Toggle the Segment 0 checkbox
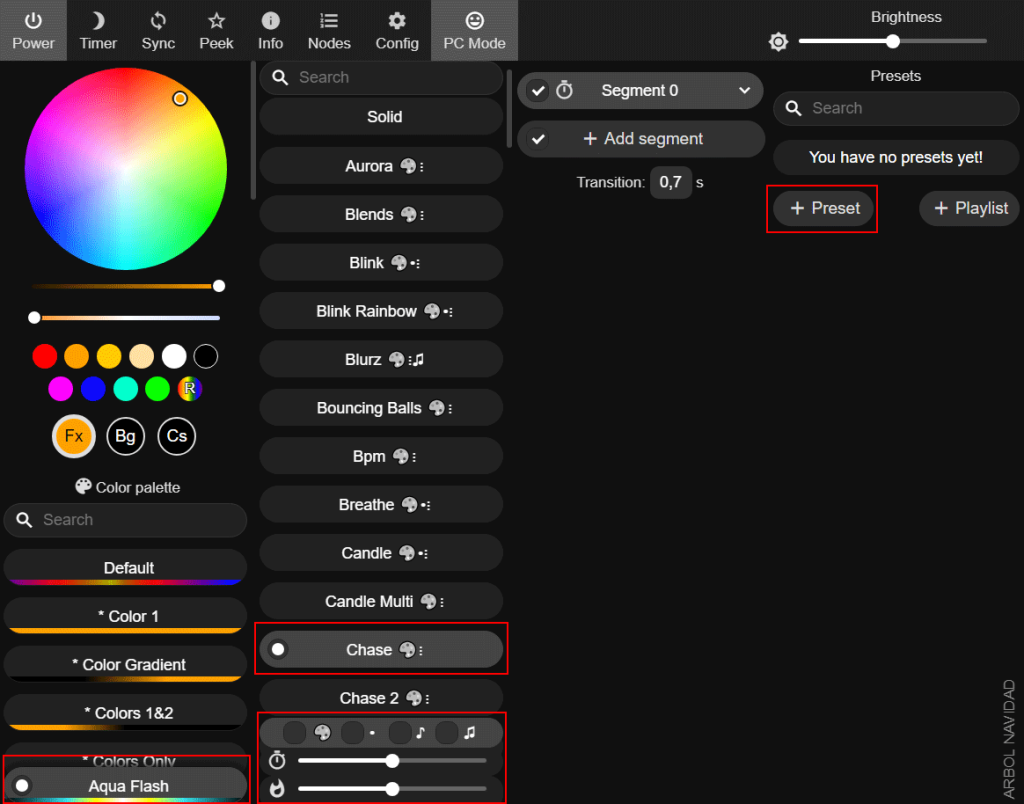The height and width of the screenshot is (804, 1024). [537, 90]
